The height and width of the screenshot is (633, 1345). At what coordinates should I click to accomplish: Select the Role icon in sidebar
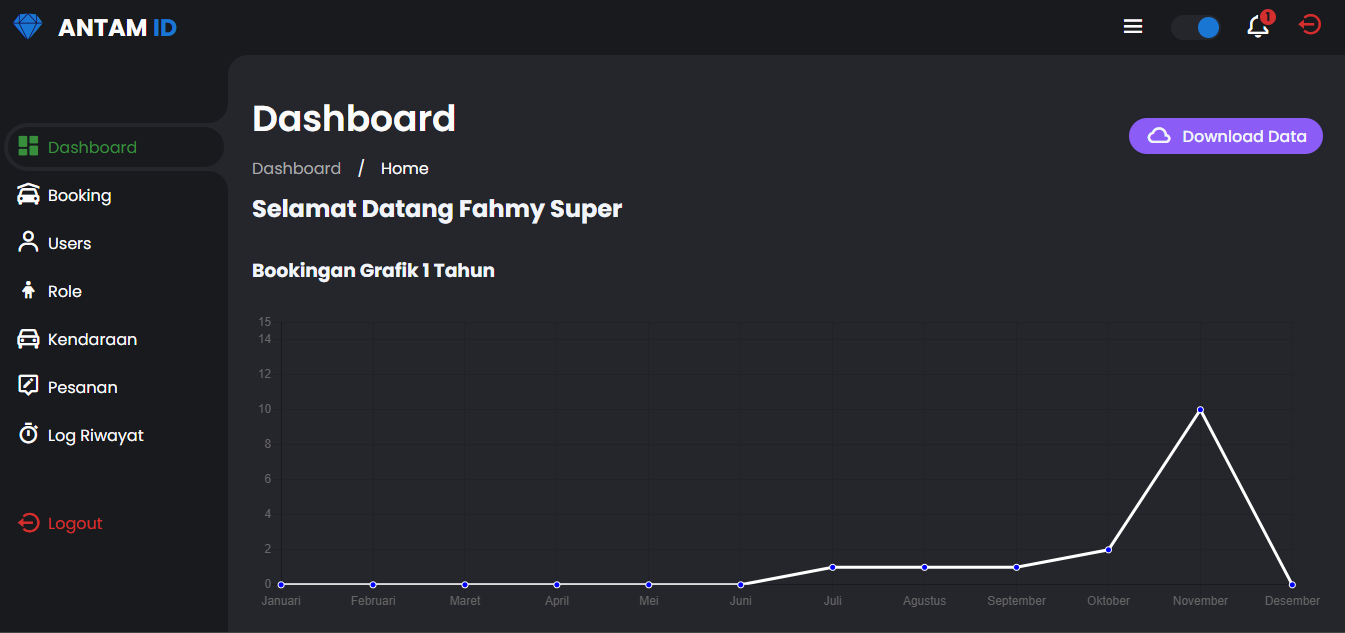(x=28, y=290)
